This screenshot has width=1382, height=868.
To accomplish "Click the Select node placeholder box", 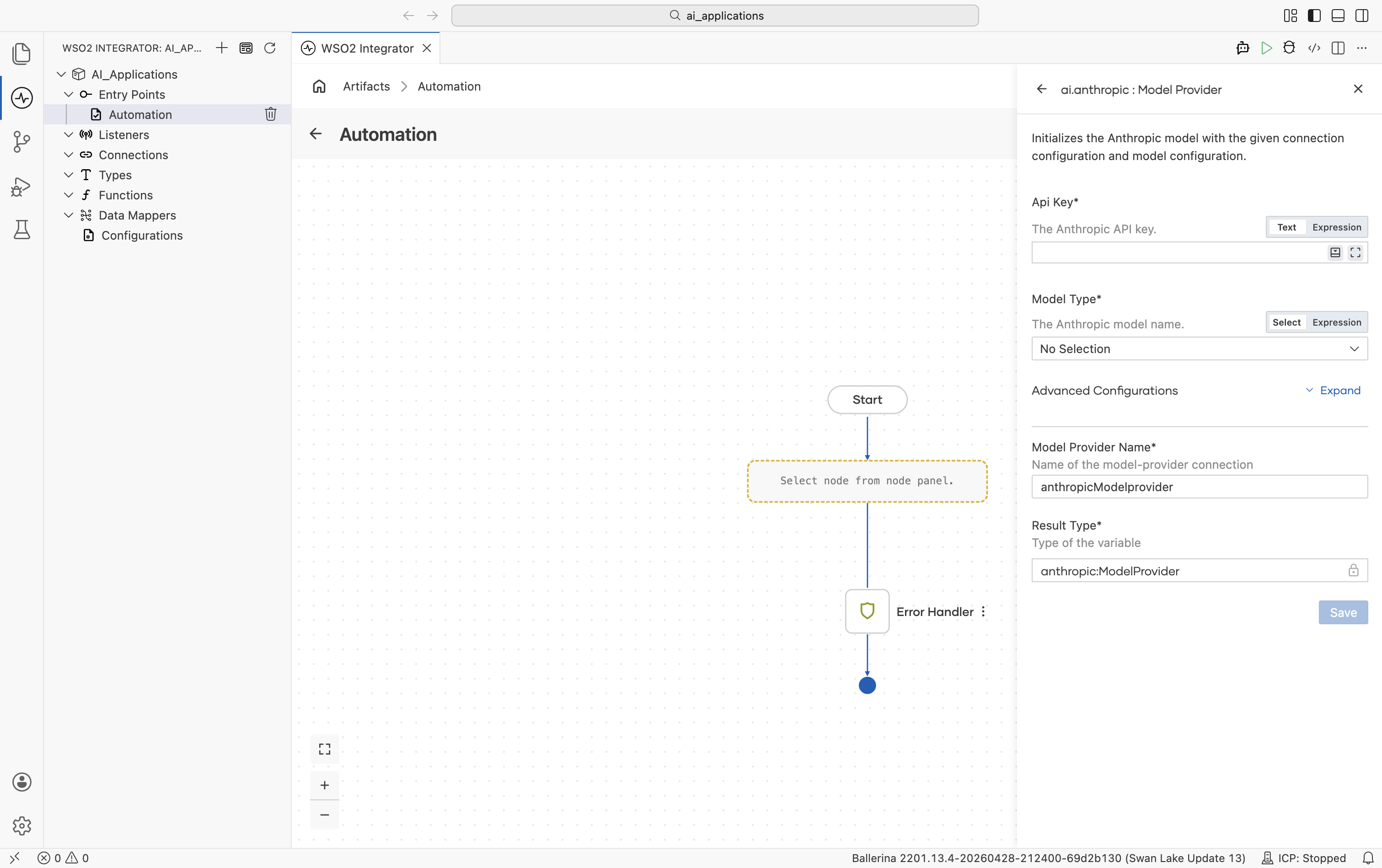I will pyautogui.click(x=867, y=481).
